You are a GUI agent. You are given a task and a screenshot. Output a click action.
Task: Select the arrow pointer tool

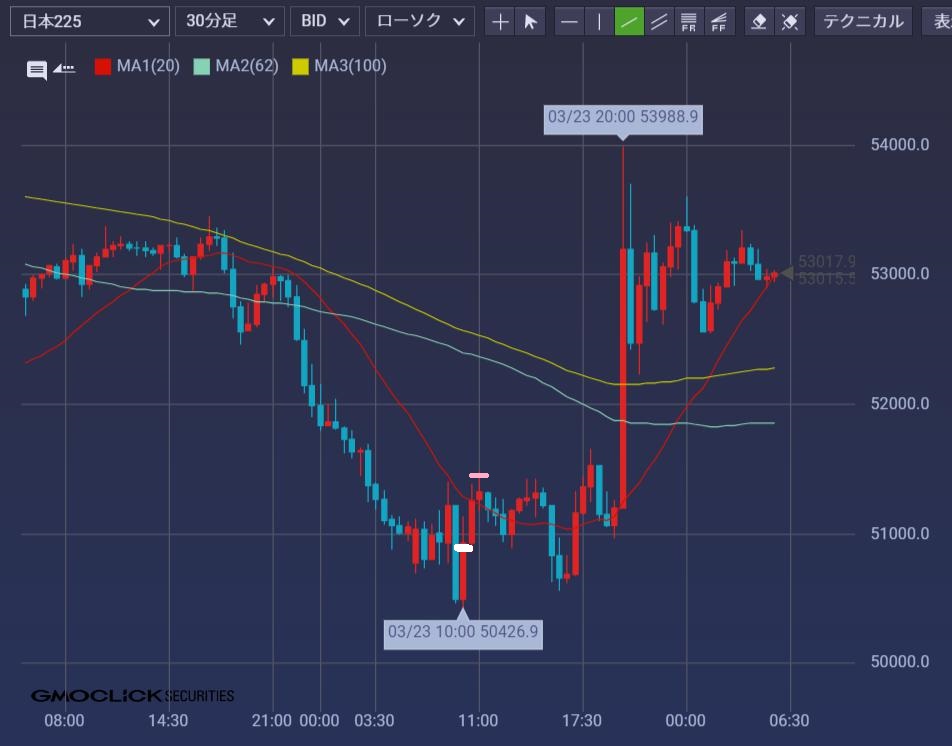[x=531, y=21]
